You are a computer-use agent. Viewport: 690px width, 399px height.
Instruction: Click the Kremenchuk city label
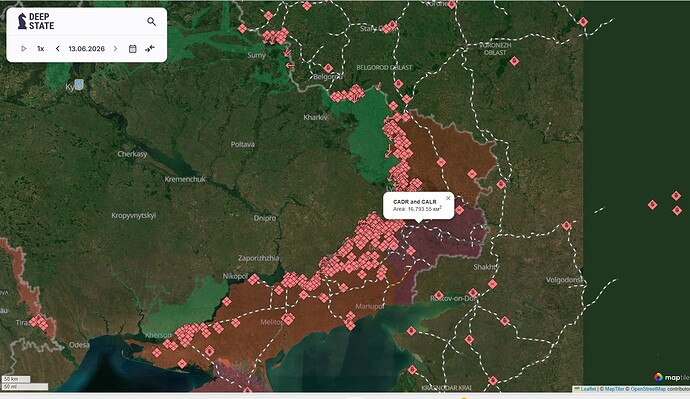tap(185, 179)
